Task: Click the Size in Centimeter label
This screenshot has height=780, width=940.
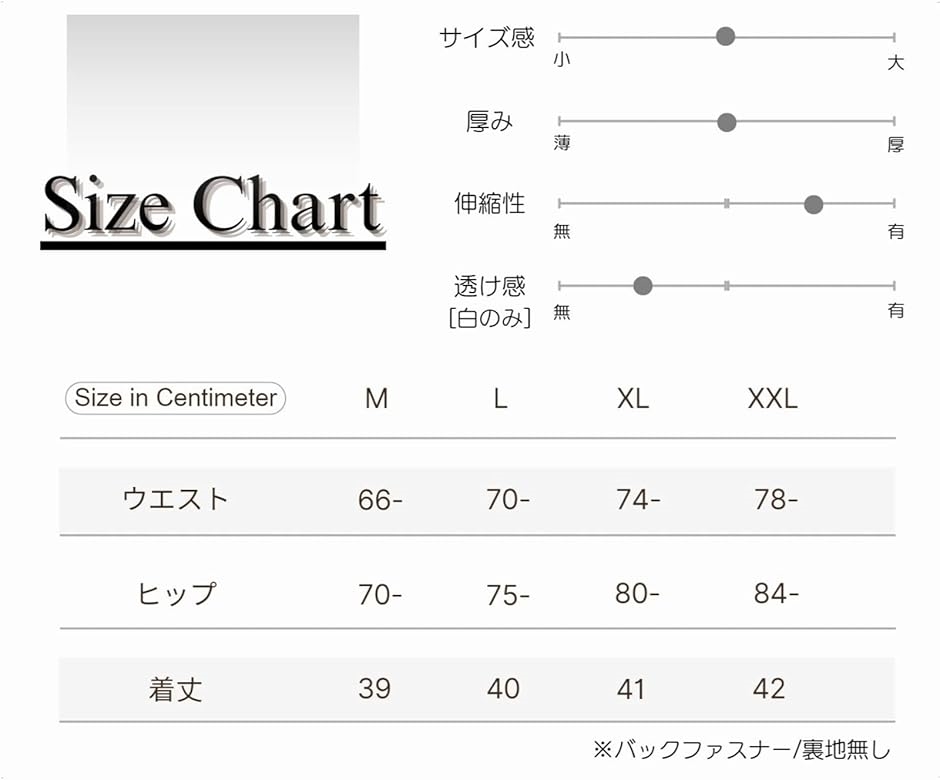Action: (176, 398)
